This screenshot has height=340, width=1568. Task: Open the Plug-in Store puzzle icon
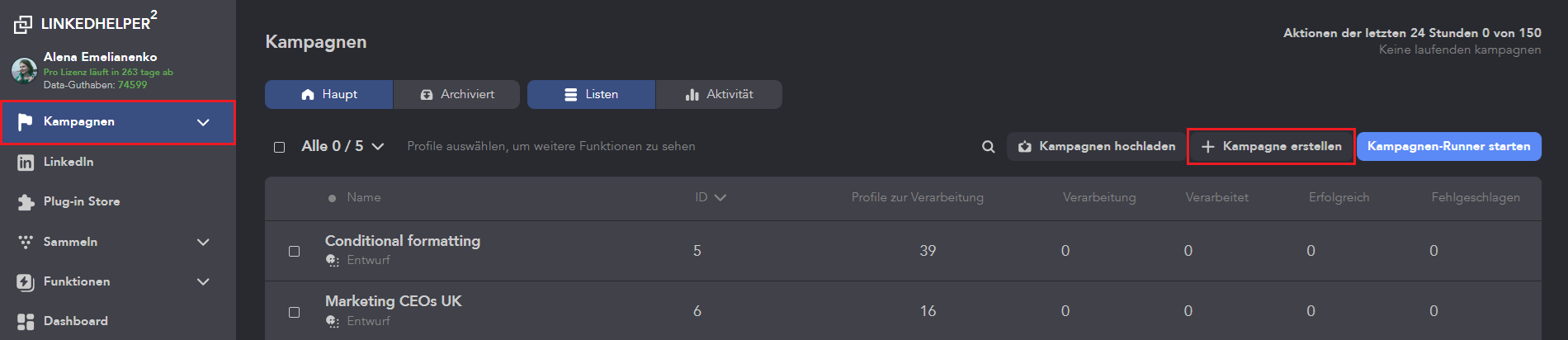(26, 202)
